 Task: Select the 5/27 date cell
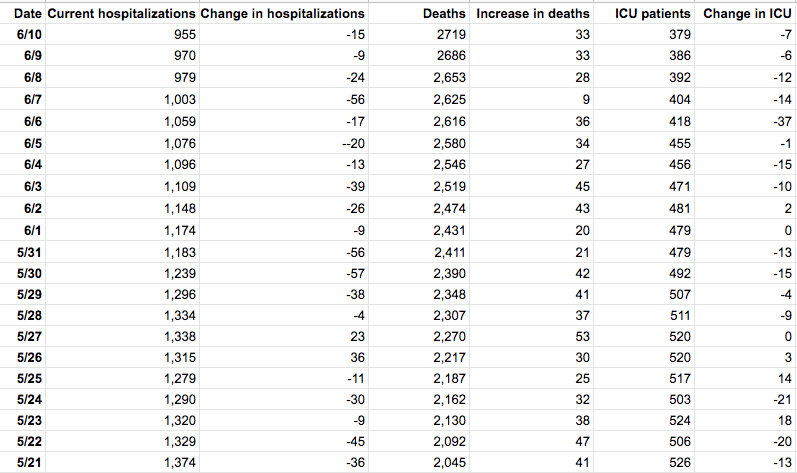(x=30, y=334)
